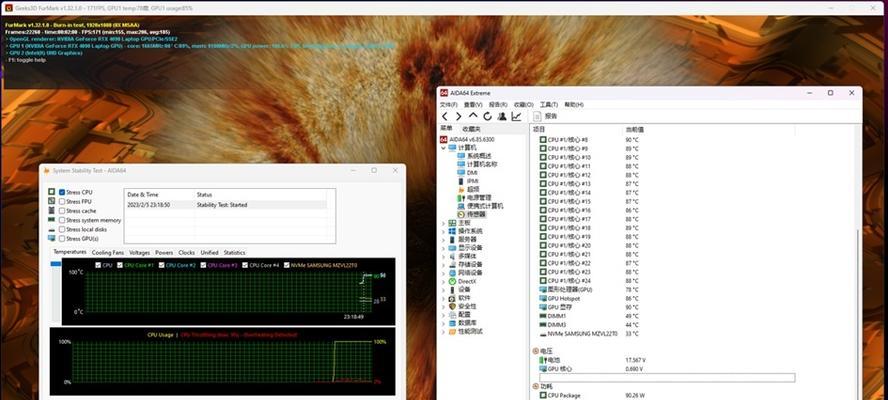
Task: Click the 显示设备 icon in the tree
Action: (452, 248)
